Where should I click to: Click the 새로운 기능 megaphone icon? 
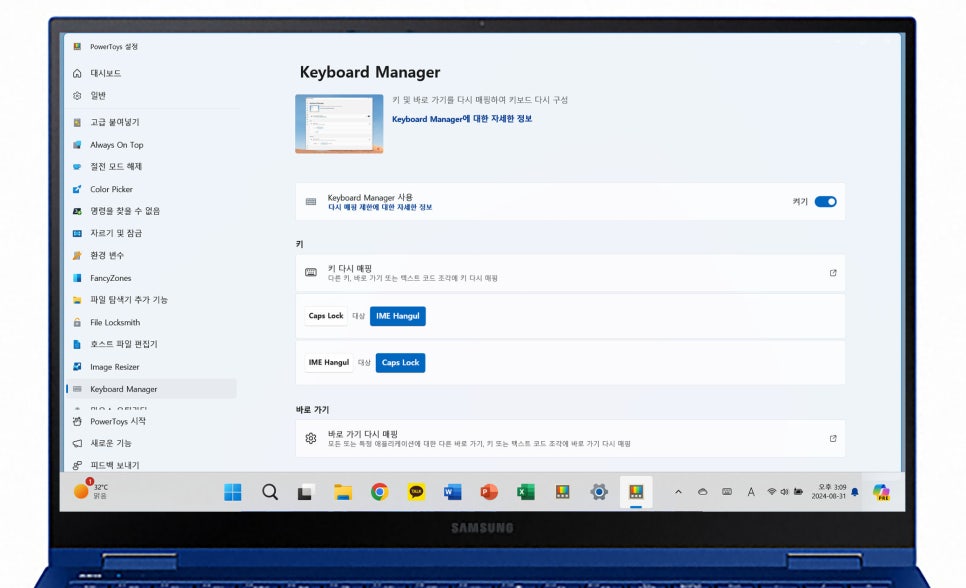pos(77,443)
